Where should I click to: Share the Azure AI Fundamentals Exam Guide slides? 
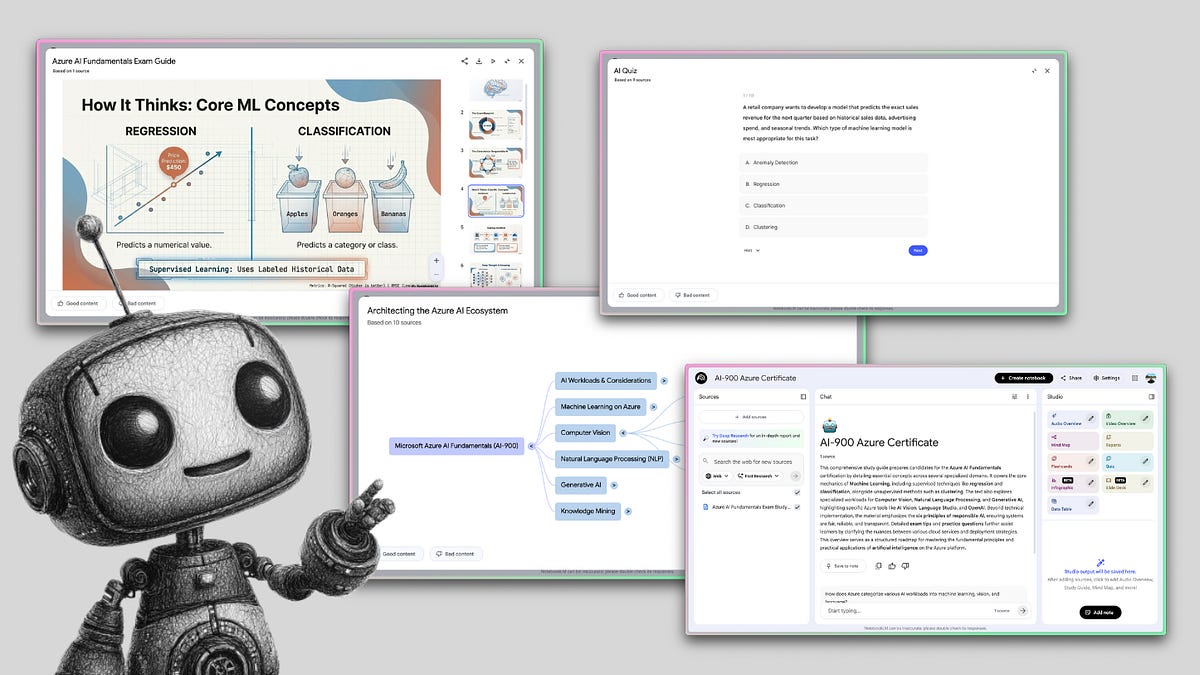[x=465, y=61]
